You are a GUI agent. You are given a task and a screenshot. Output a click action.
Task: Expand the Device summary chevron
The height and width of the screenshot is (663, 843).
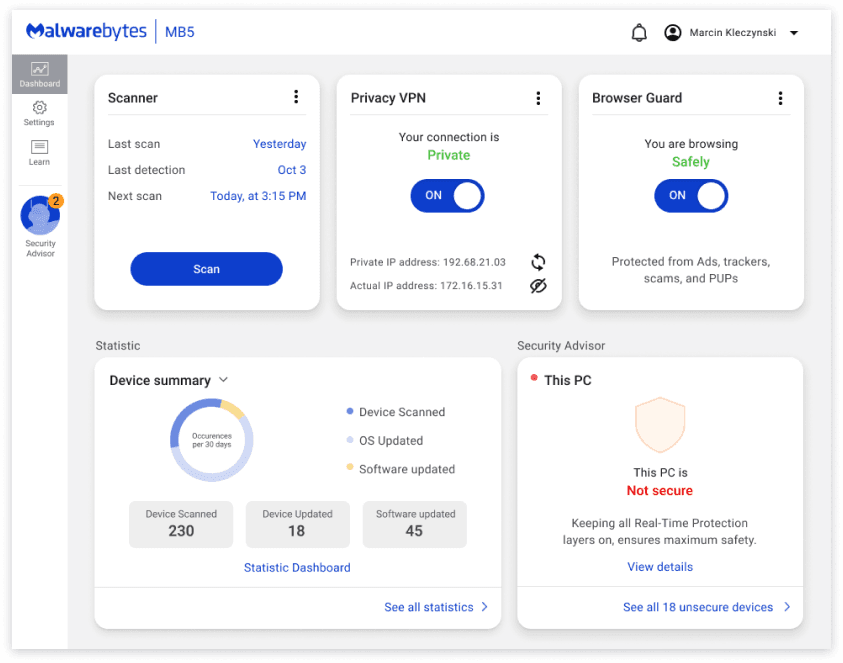click(x=224, y=380)
